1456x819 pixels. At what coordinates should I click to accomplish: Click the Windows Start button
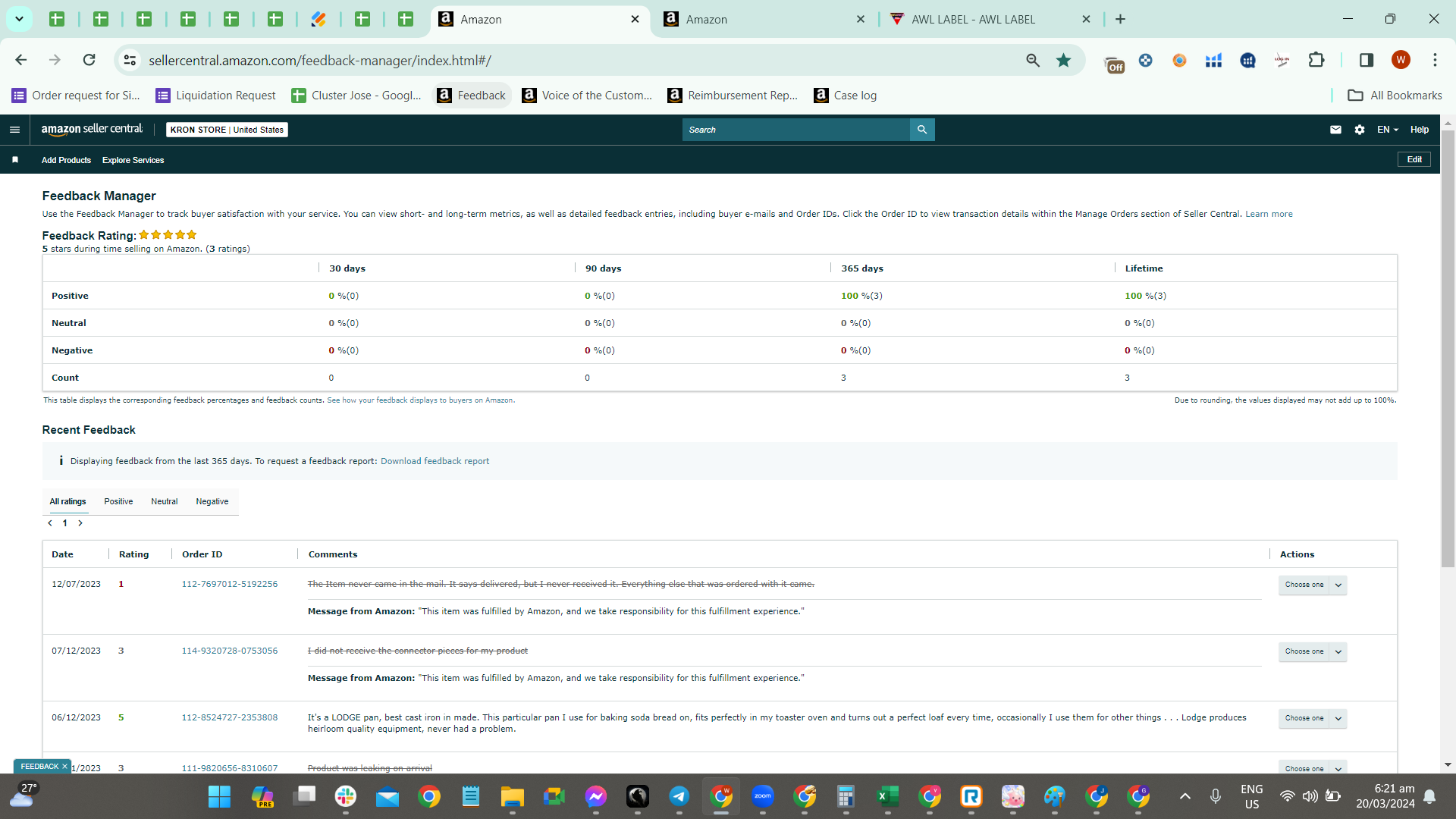point(220,796)
